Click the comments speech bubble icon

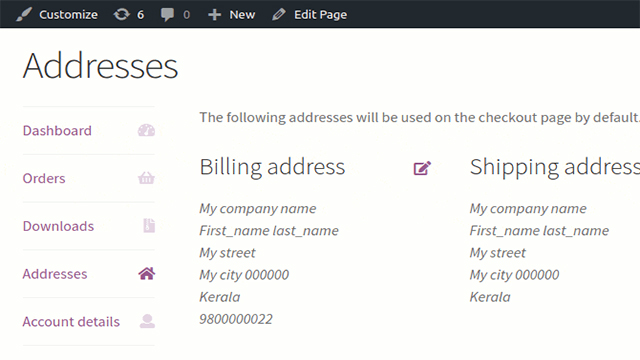[167, 15]
